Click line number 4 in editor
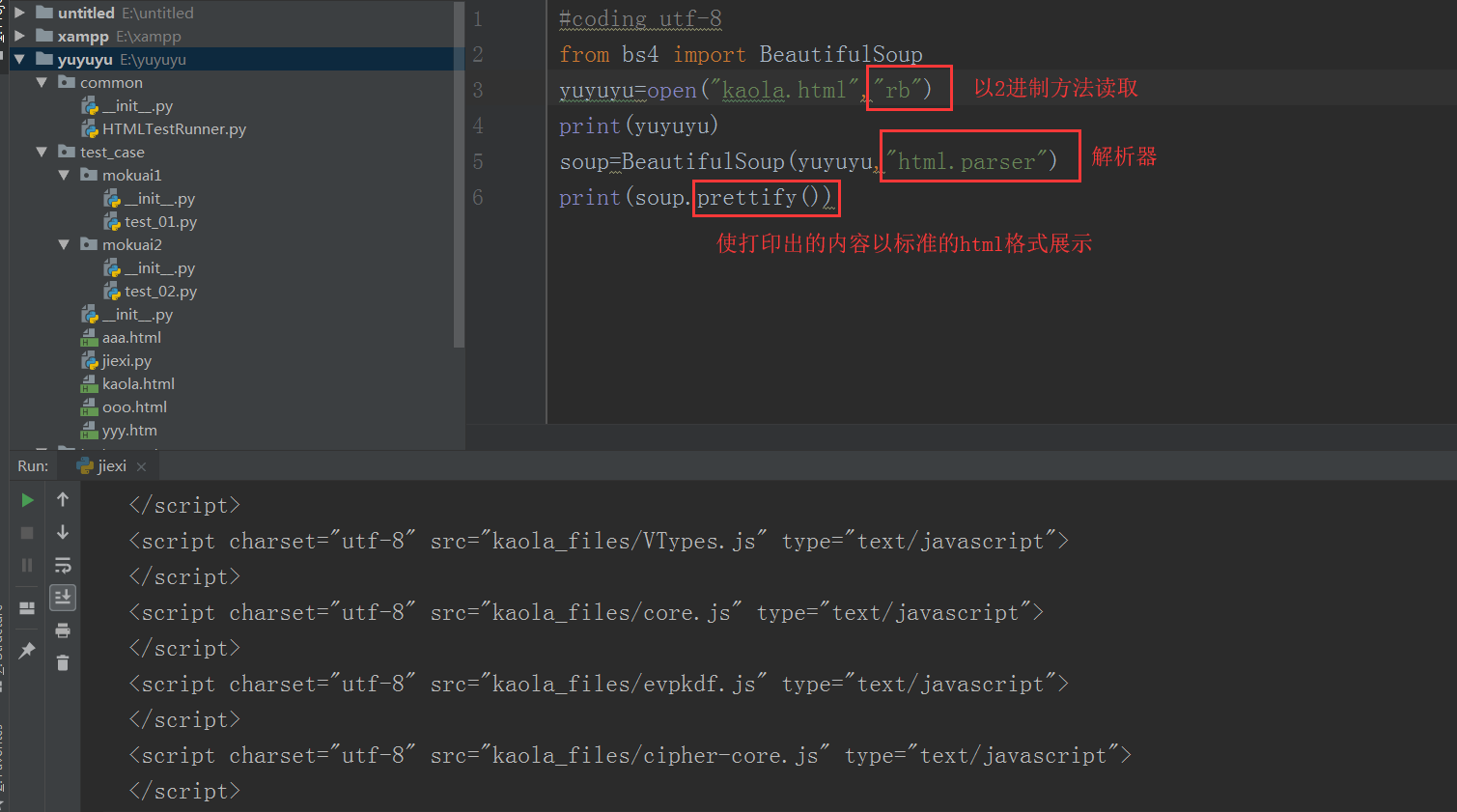The width and height of the screenshot is (1457, 812). tap(478, 126)
